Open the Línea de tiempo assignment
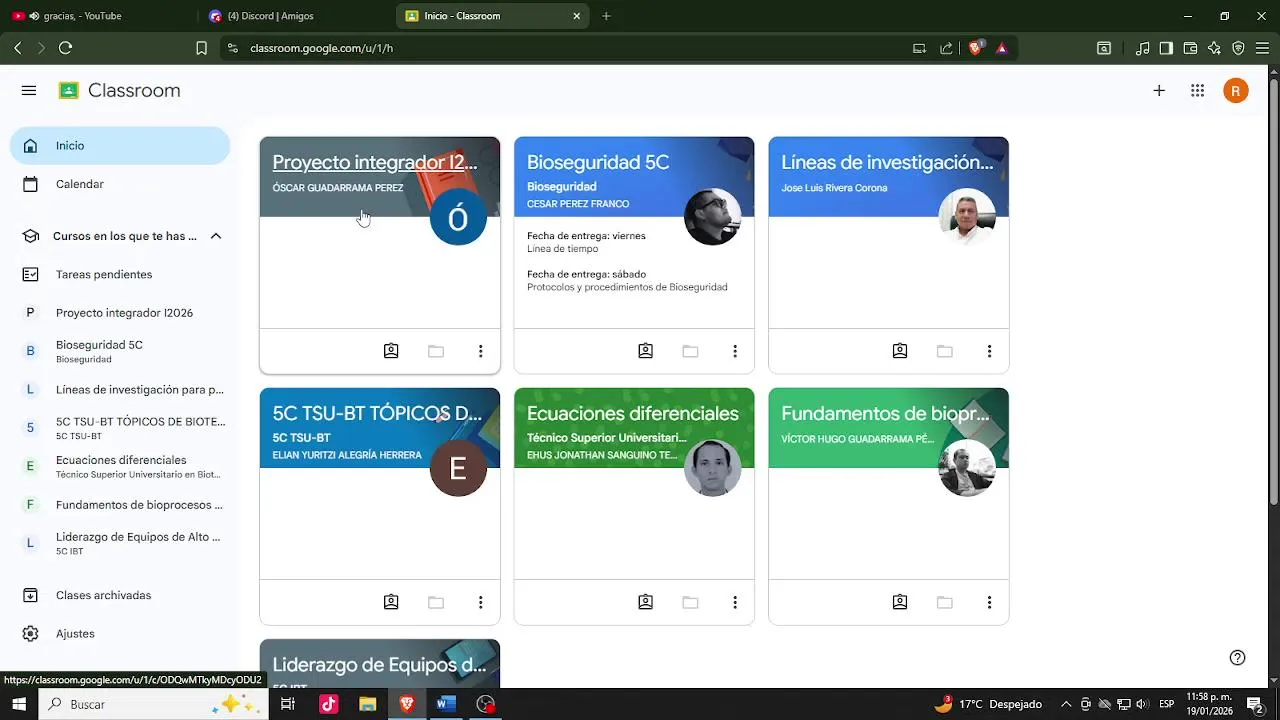The width and height of the screenshot is (1280, 720). point(563,249)
